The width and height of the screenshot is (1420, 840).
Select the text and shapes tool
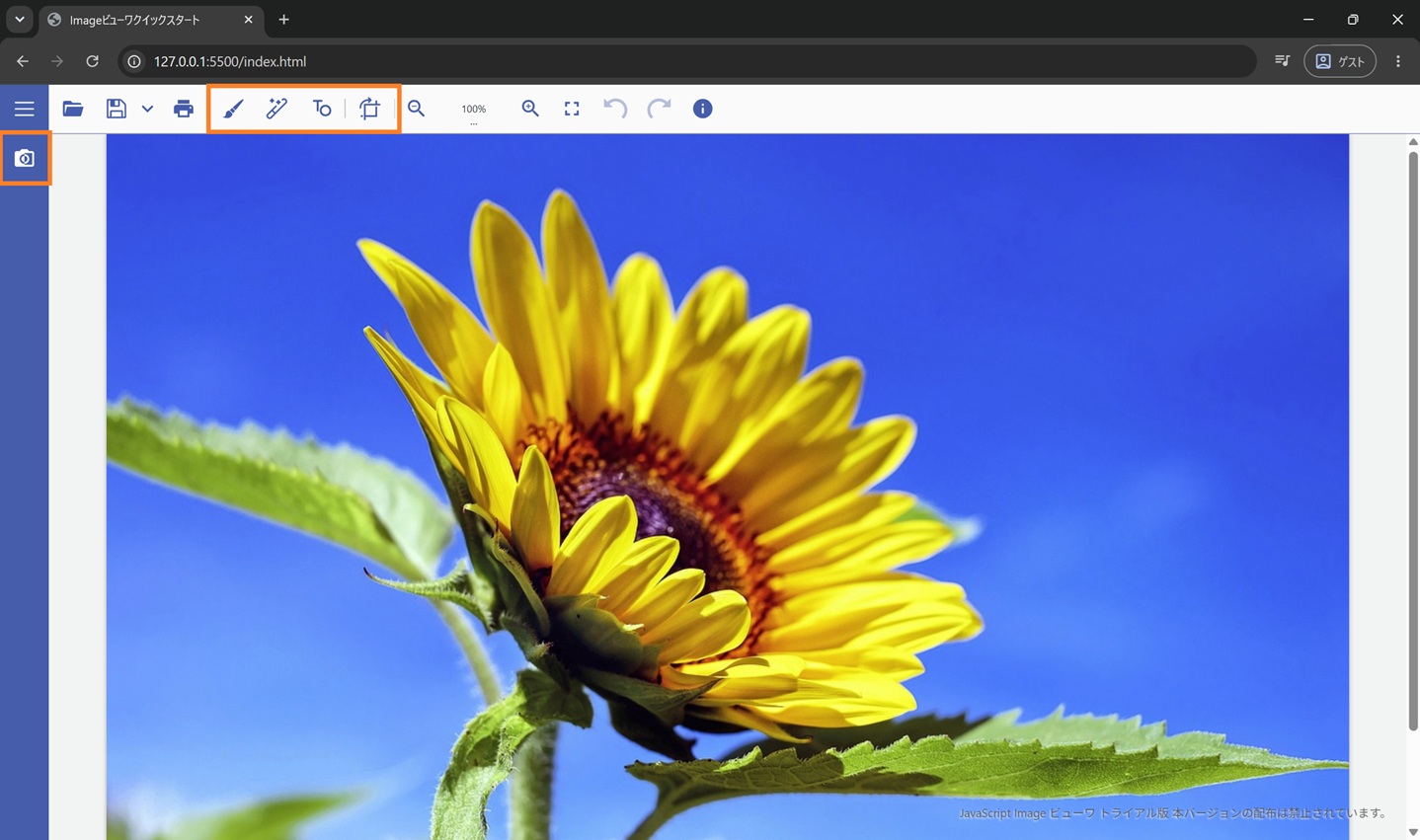[x=322, y=109]
